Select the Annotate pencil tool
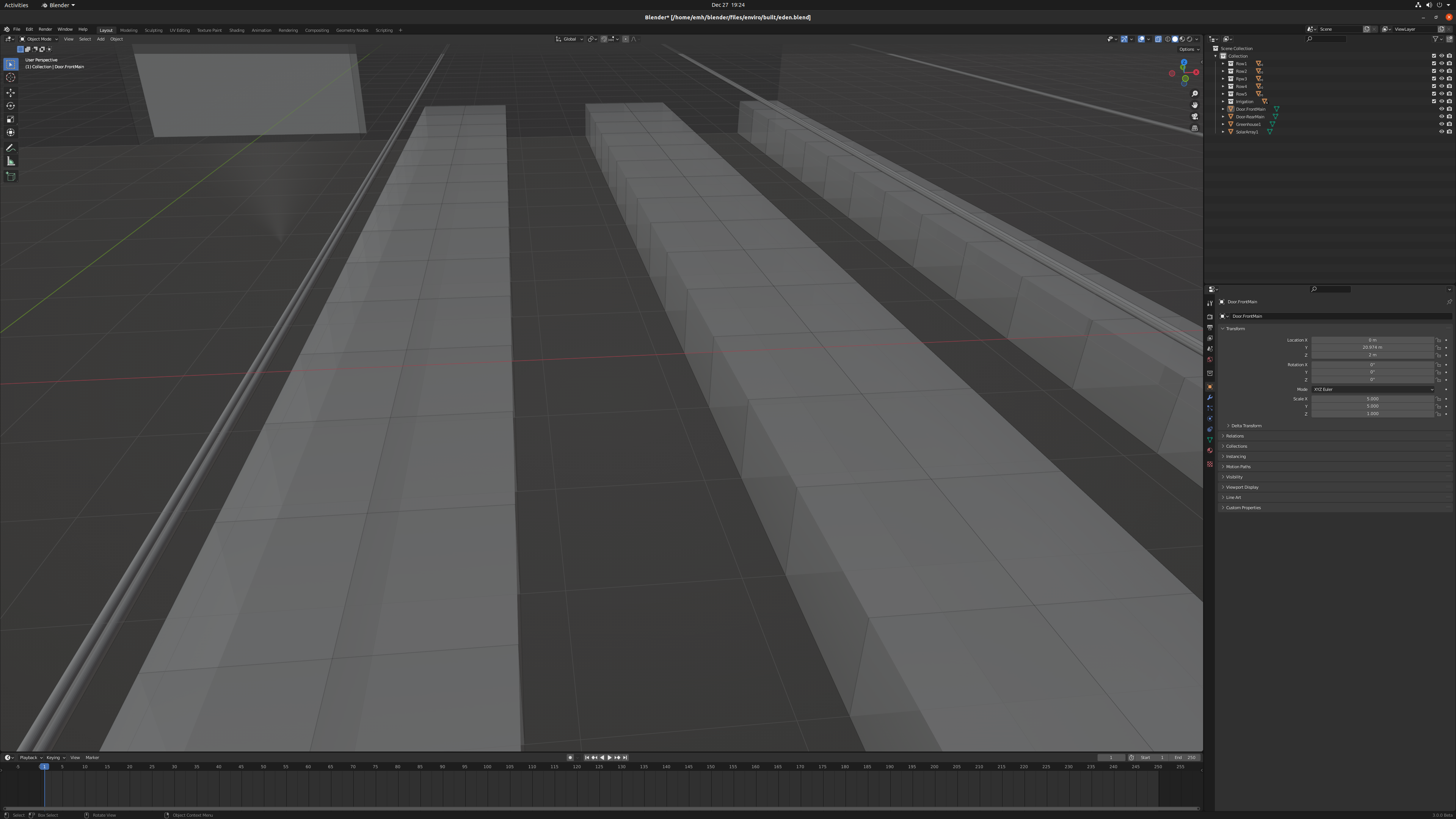1456x819 pixels. click(11, 148)
